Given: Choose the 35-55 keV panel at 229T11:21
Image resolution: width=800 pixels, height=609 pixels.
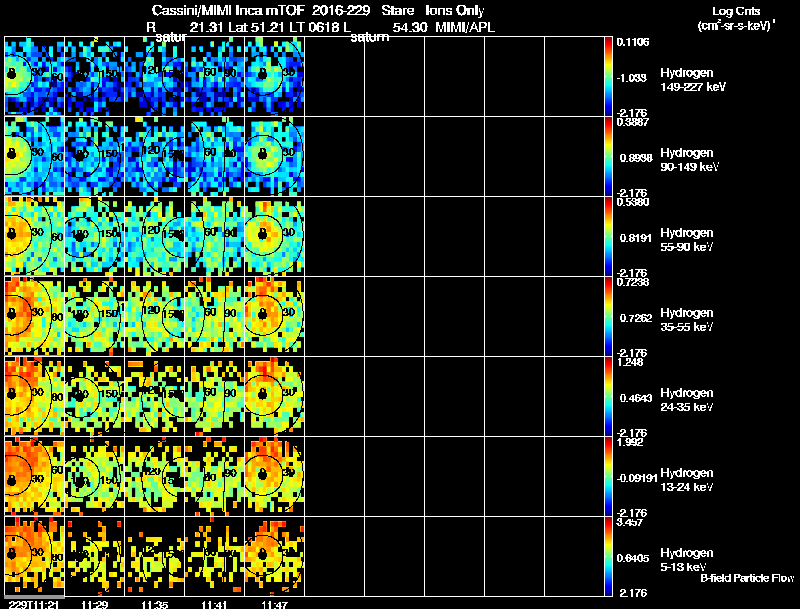Looking at the screenshot, I should (35, 316).
